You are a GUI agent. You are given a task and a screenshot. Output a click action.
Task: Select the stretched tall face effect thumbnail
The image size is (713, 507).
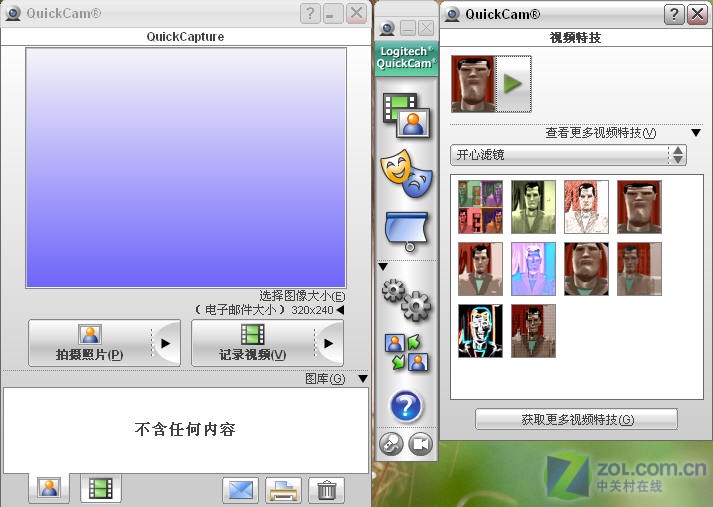(x=639, y=207)
